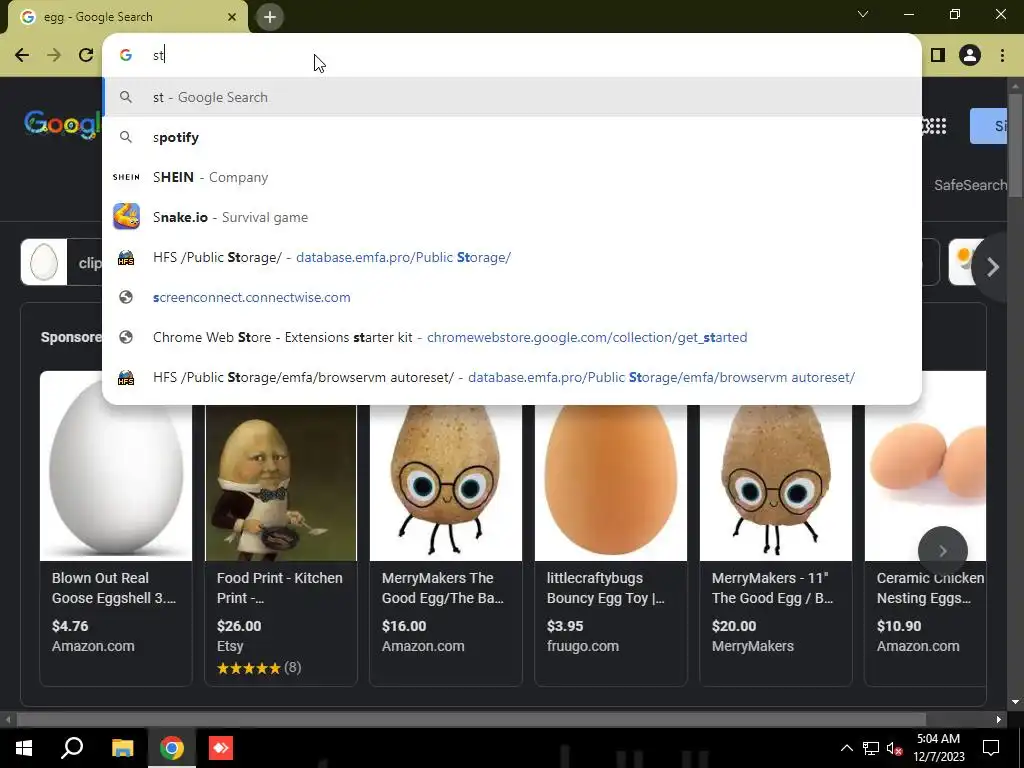
Task: Open the HFS /Public Storage/ suggestion
Action: (x=511, y=257)
